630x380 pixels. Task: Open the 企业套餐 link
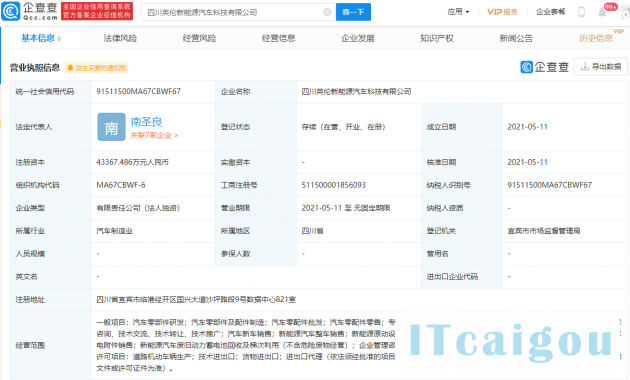550,12
